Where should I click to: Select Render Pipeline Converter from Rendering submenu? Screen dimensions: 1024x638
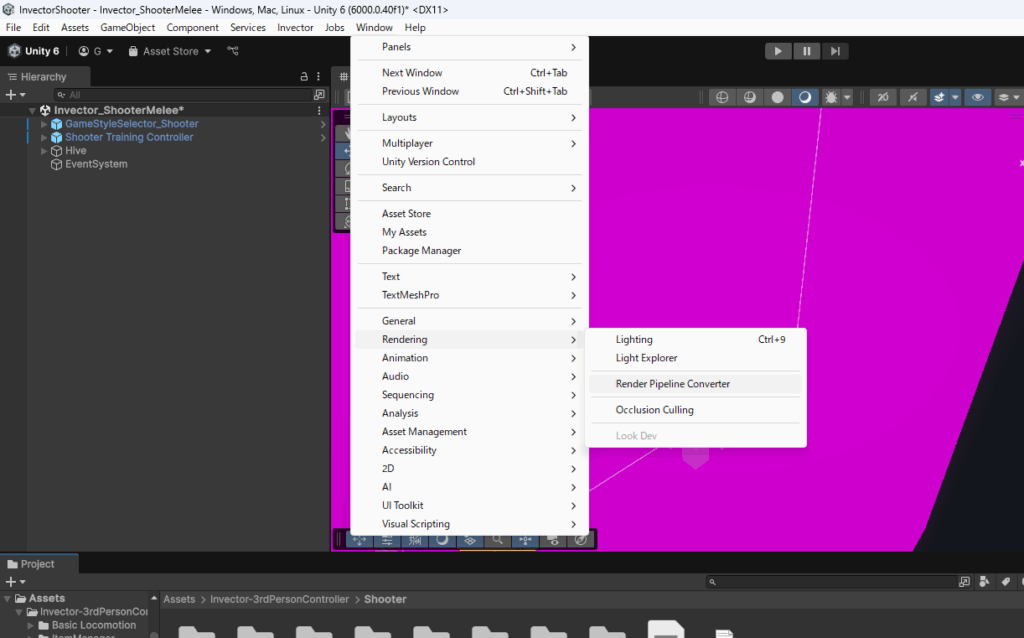pyautogui.click(x=672, y=384)
